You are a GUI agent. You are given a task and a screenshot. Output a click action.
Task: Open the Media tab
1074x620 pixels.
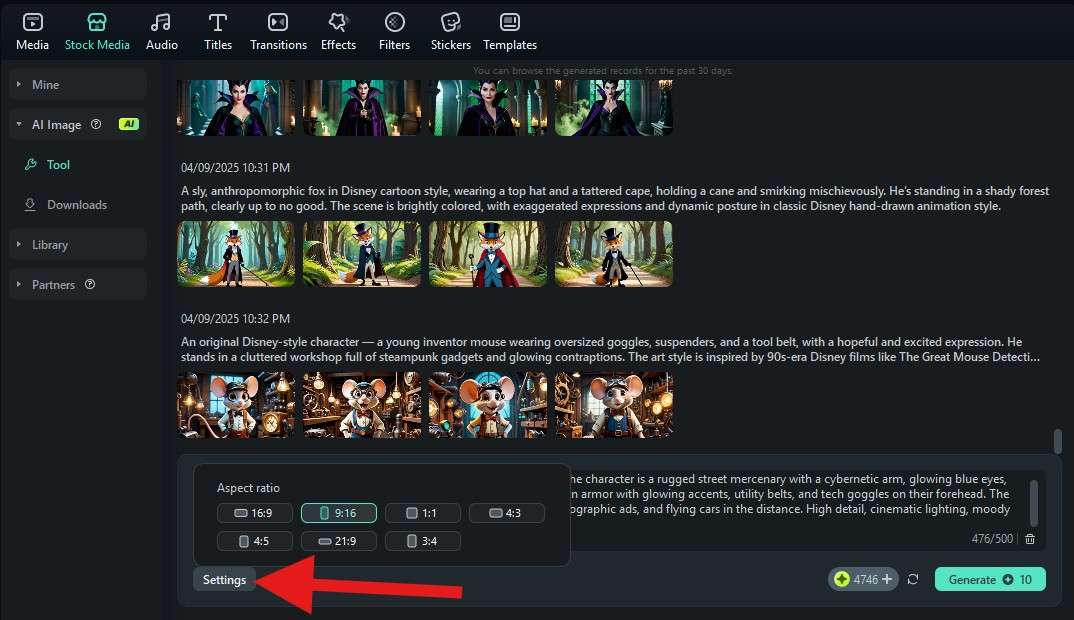click(32, 32)
